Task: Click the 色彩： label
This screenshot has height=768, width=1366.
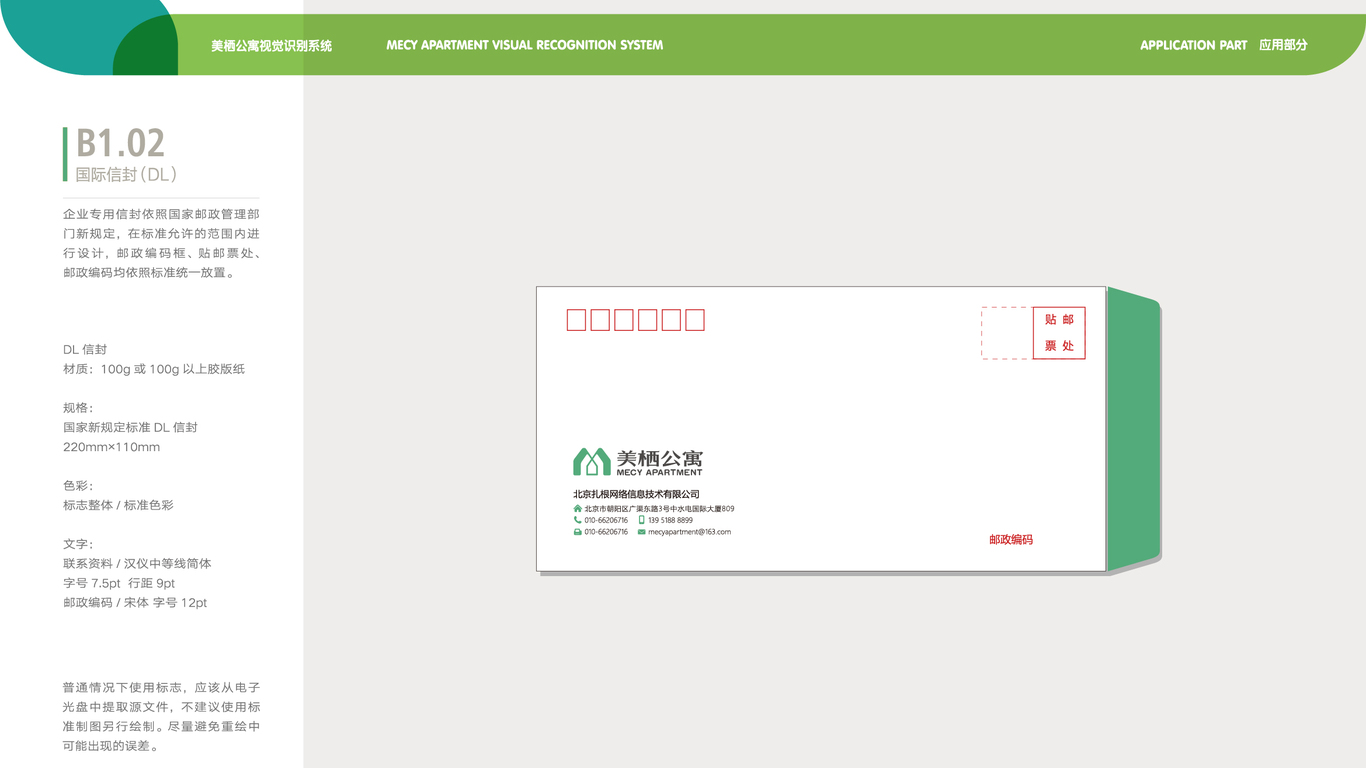Action: [78, 486]
